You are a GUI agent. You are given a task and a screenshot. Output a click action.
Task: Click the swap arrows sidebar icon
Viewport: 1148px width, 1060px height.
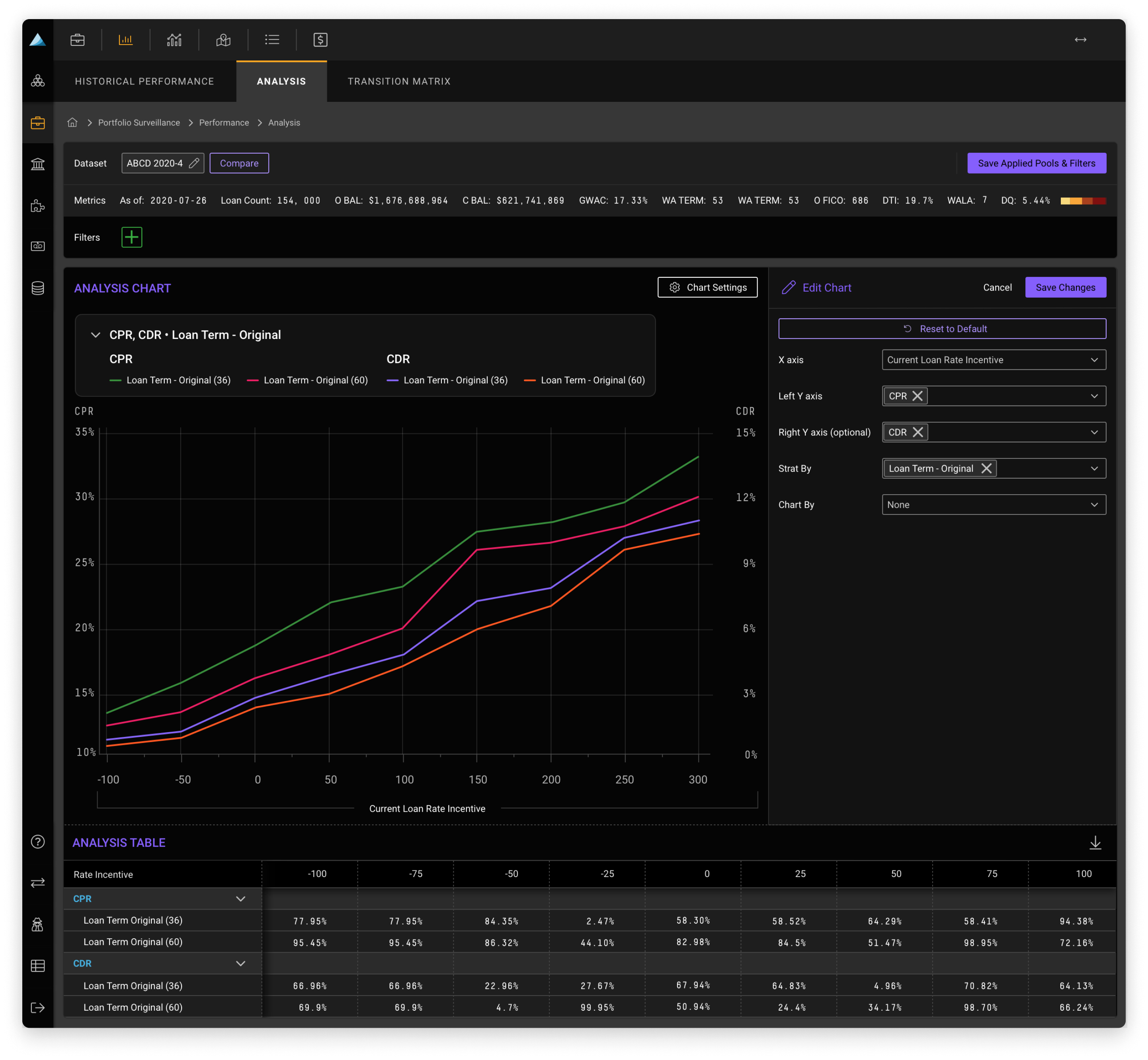(38, 883)
